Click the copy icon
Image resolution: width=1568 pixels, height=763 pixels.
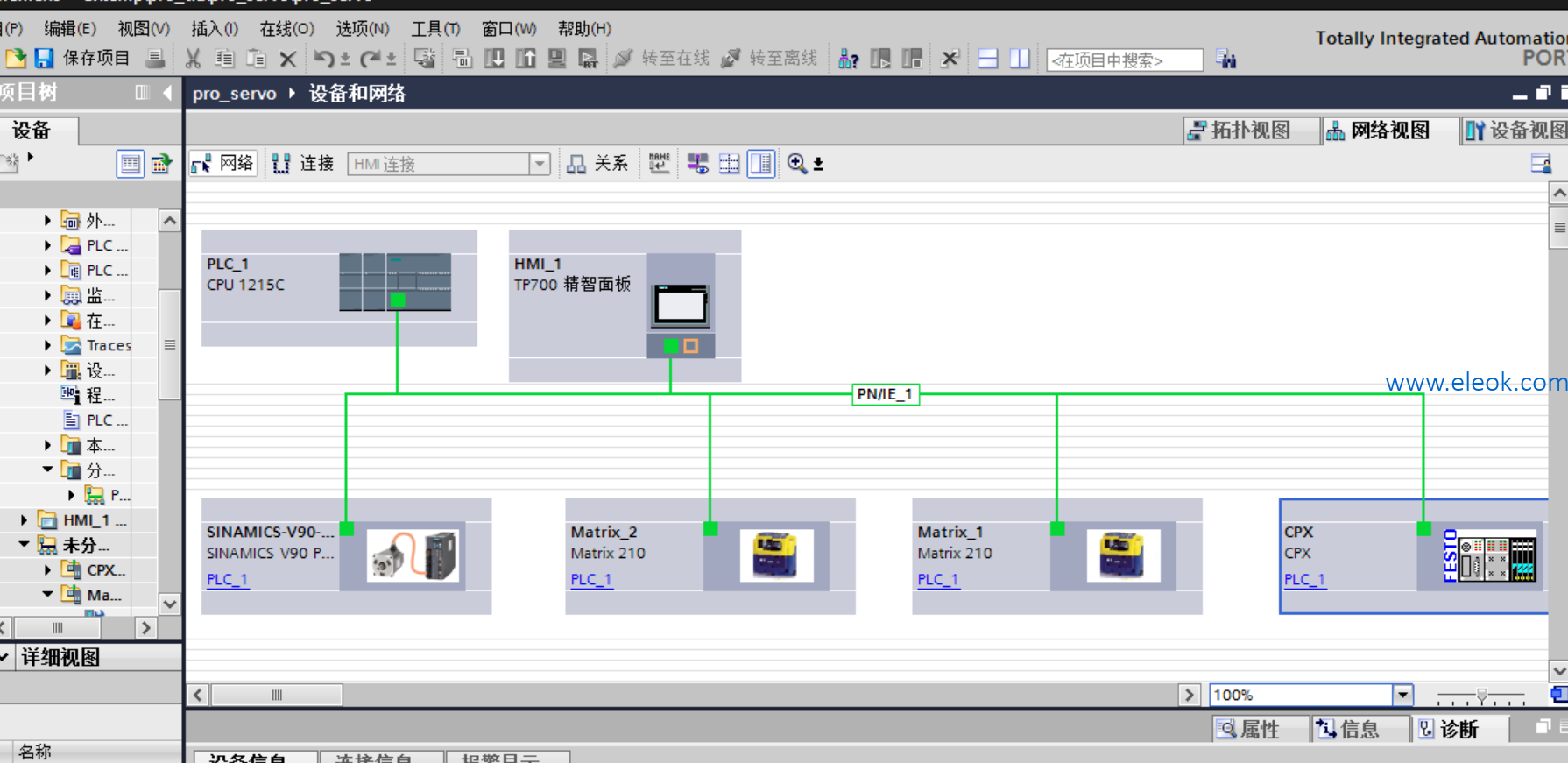pyautogui.click(x=224, y=59)
